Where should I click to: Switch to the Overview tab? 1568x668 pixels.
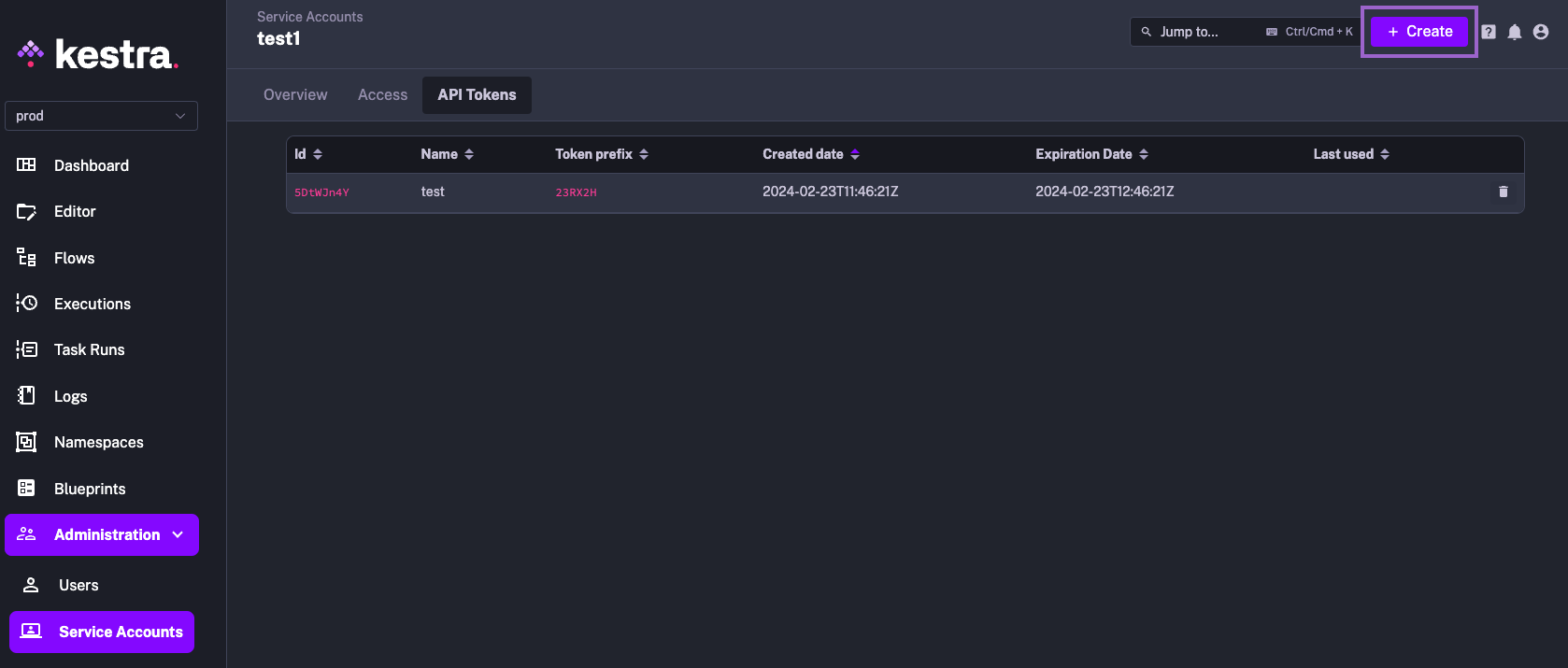pos(295,95)
